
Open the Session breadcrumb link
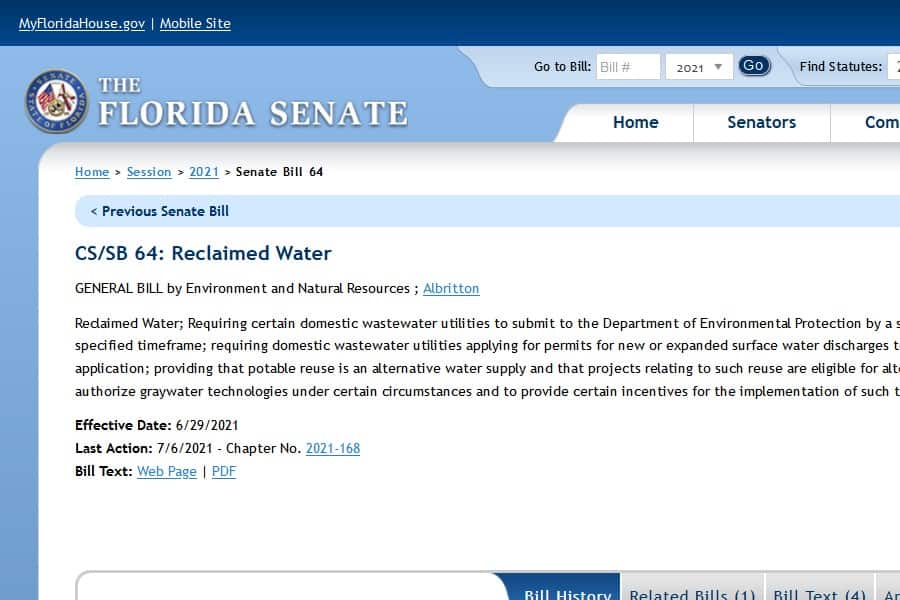tap(149, 172)
